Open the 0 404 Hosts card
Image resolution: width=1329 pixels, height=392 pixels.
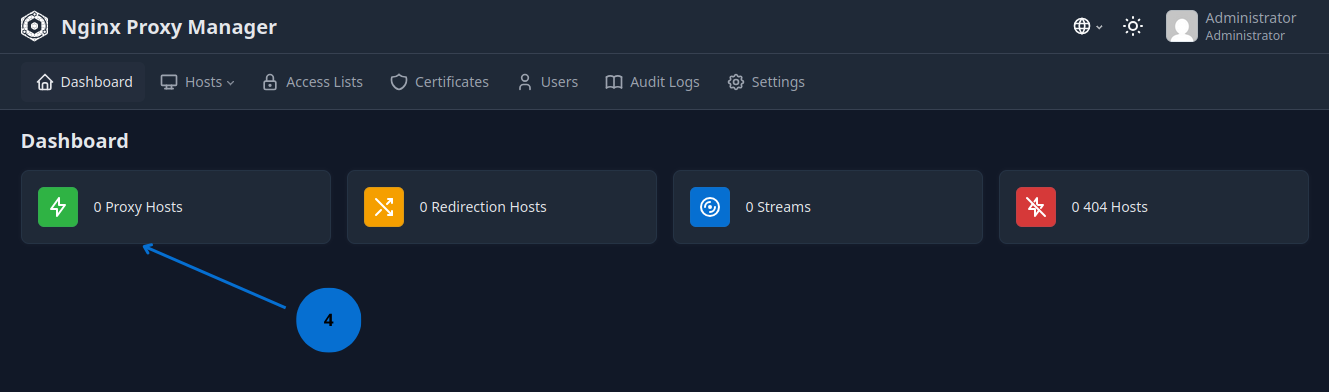(1154, 207)
